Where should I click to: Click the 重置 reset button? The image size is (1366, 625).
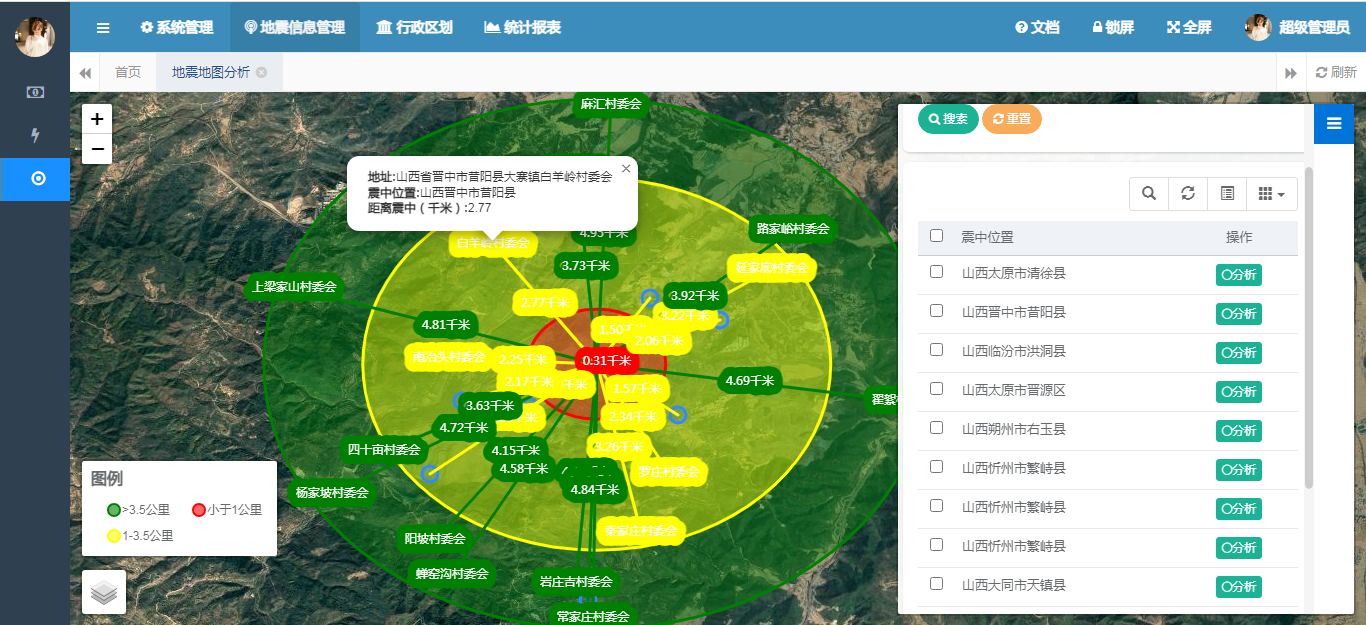point(1012,119)
